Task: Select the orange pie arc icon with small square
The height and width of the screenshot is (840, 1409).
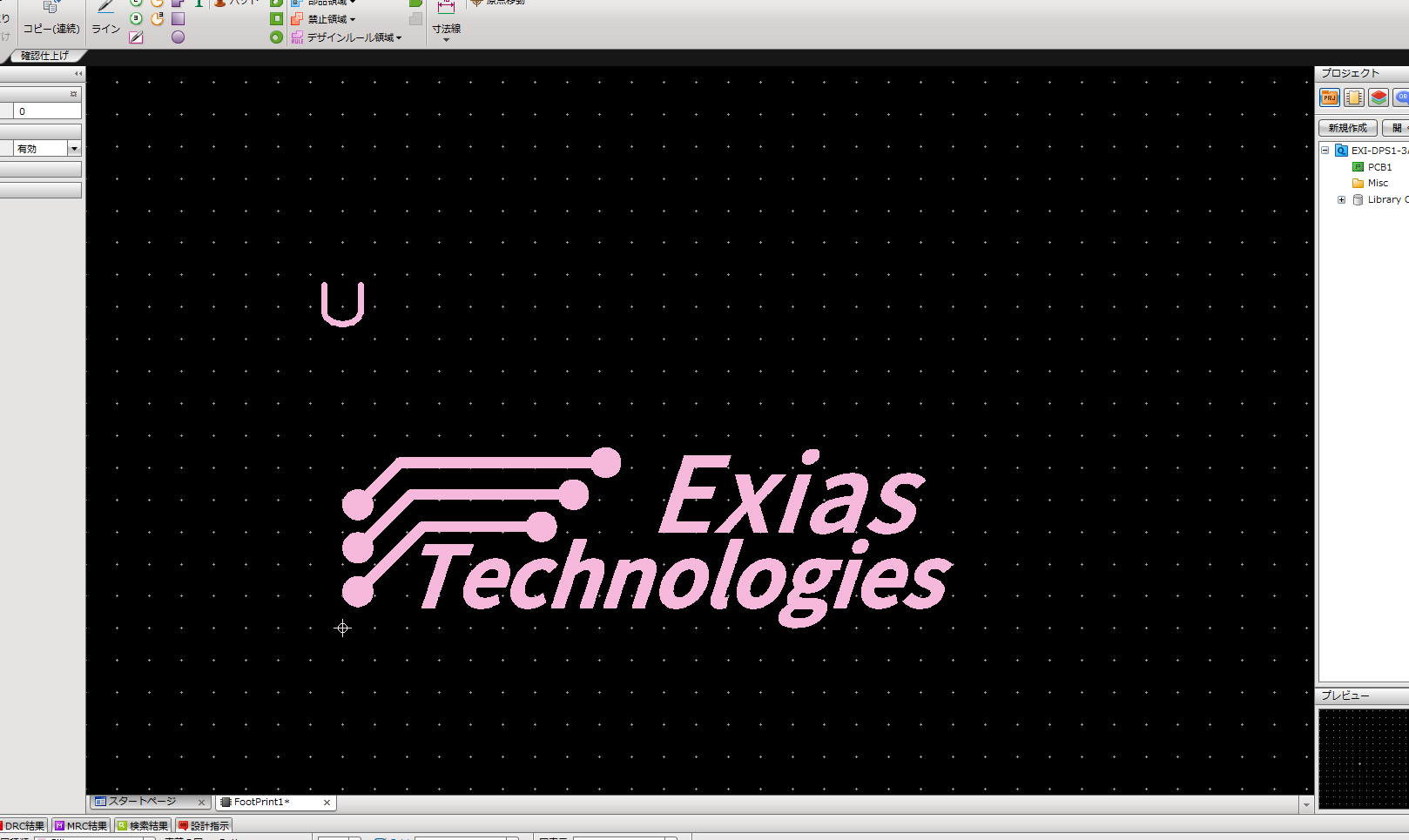Action: click(158, 18)
